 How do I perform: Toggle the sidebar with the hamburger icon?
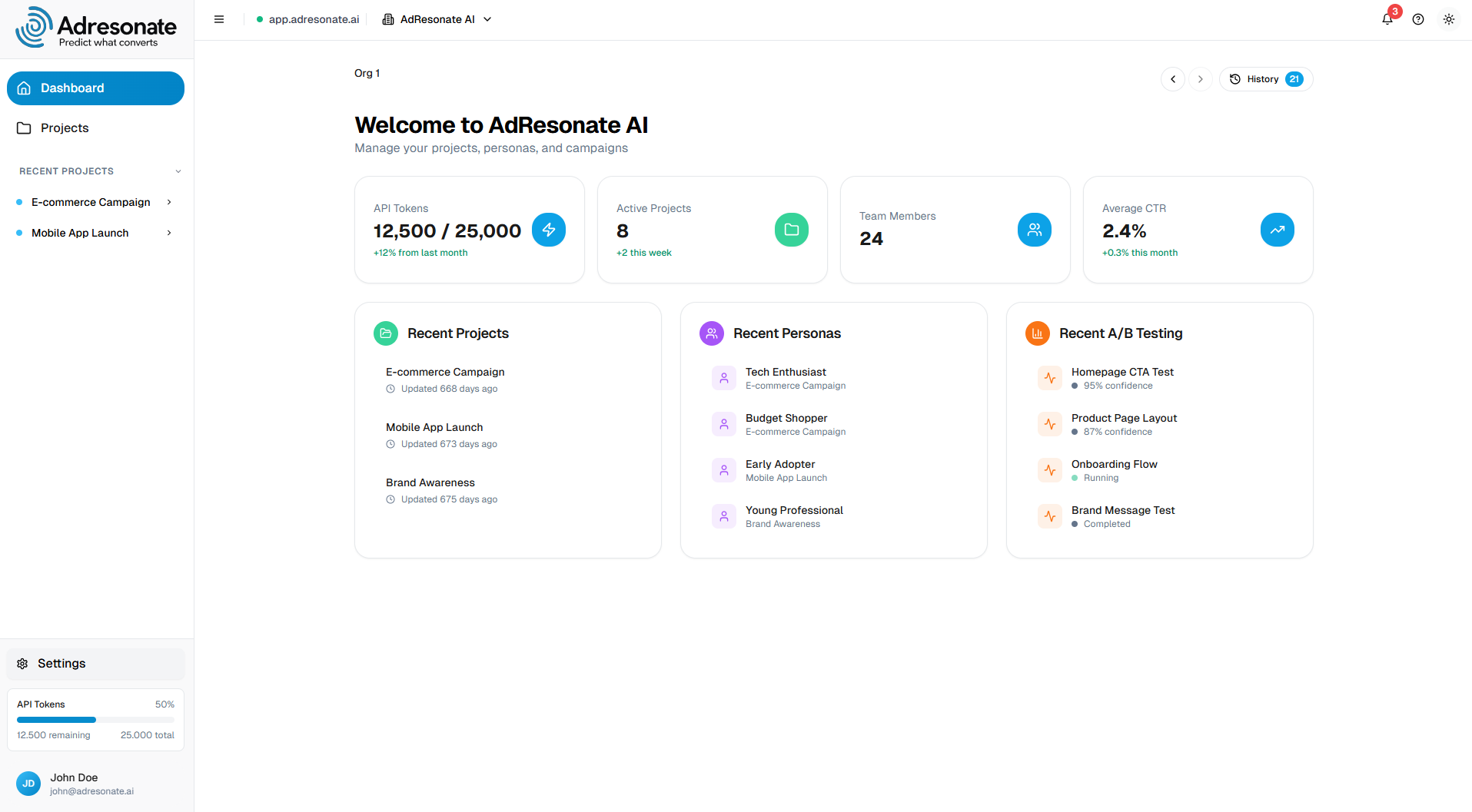point(219,19)
